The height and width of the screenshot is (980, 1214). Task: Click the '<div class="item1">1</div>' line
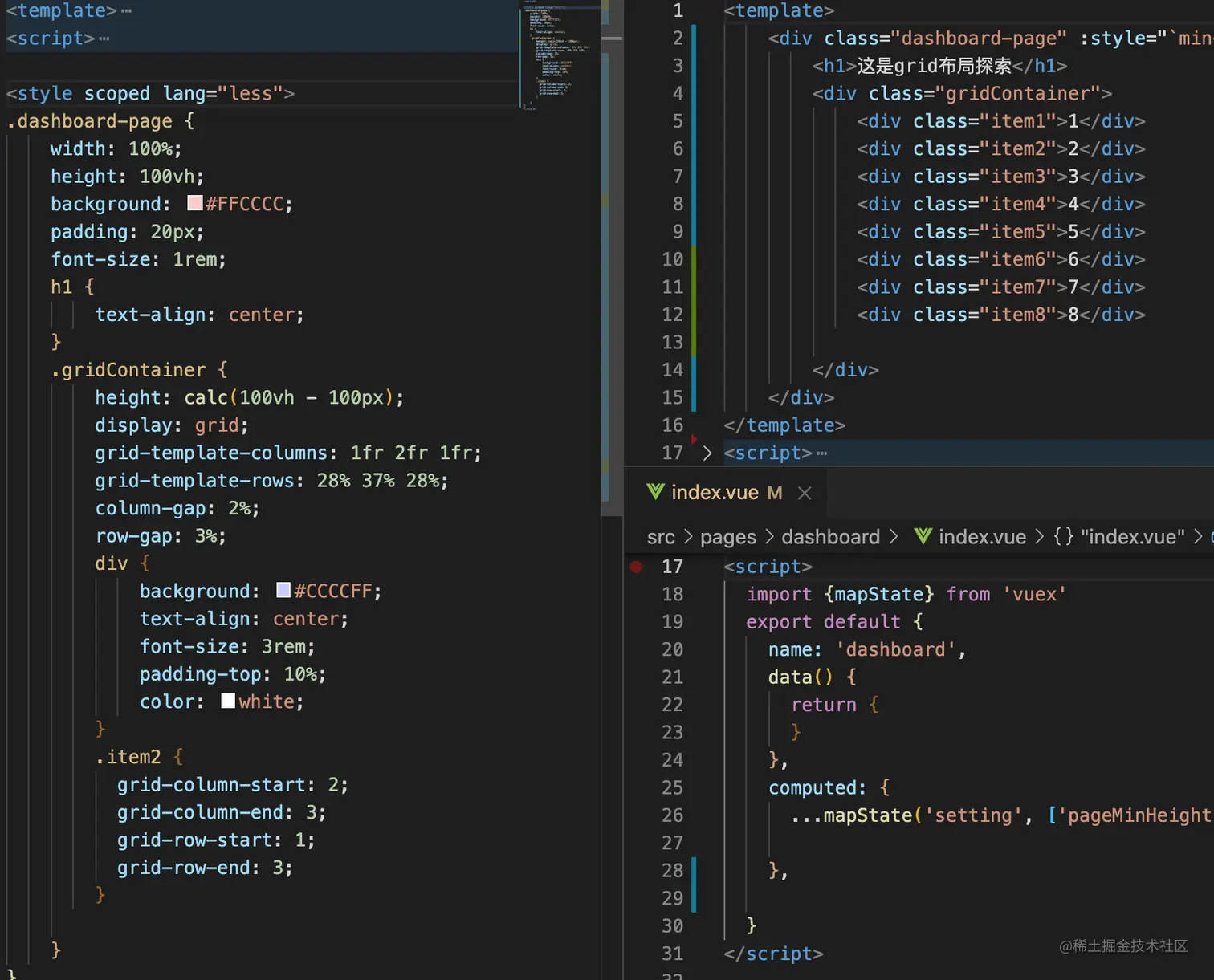click(x=1000, y=121)
